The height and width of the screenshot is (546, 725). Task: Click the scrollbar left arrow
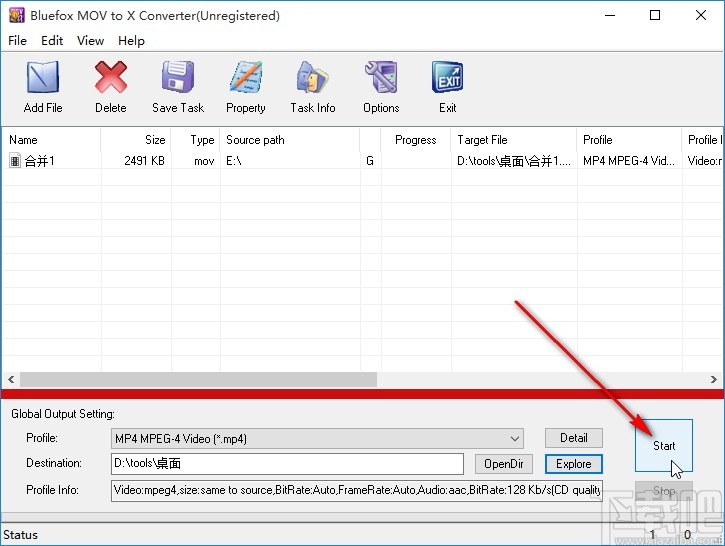point(11,380)
